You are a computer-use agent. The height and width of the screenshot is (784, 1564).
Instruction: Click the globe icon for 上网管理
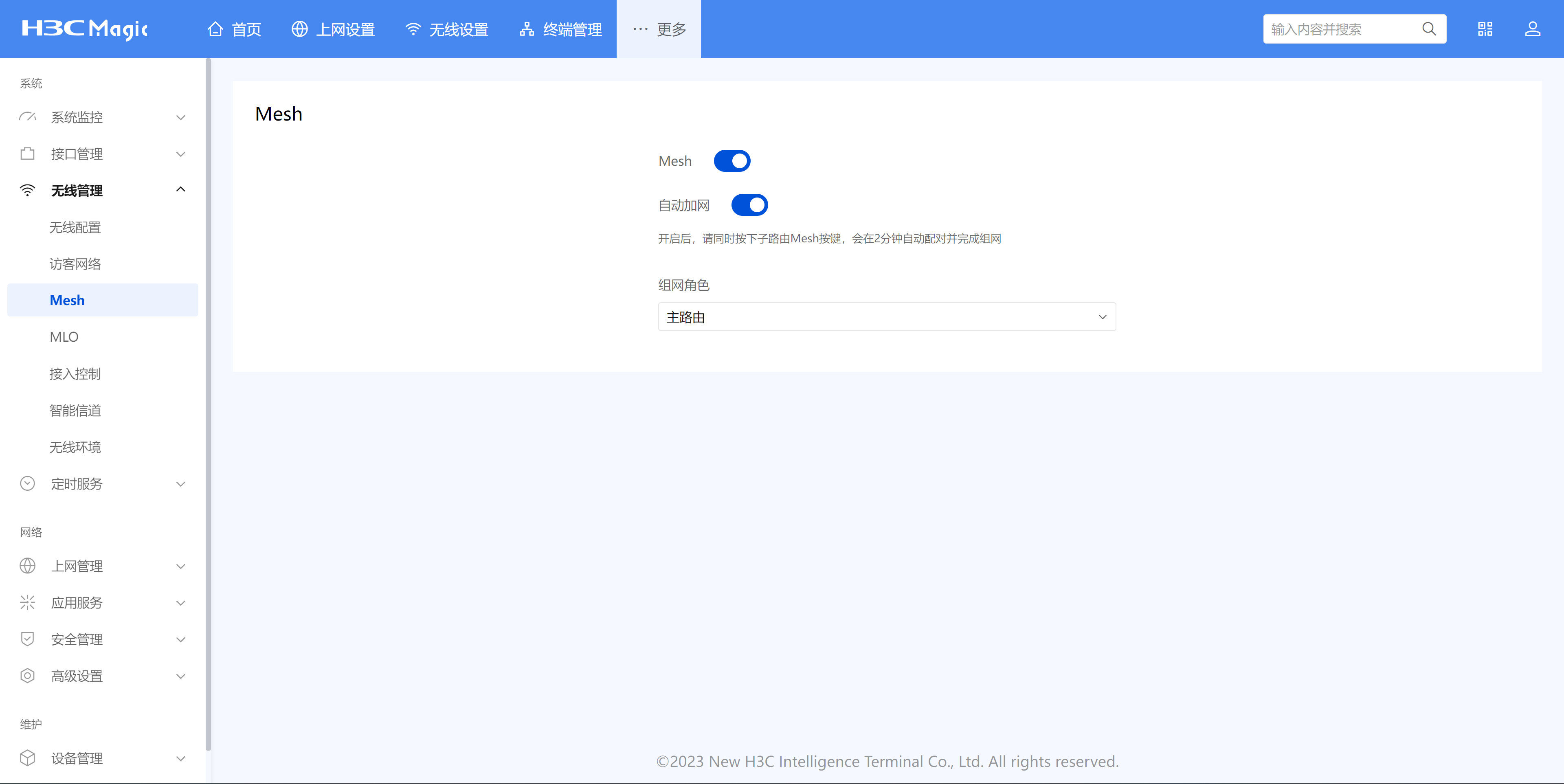pyautogui.click(x=27, y=566)
